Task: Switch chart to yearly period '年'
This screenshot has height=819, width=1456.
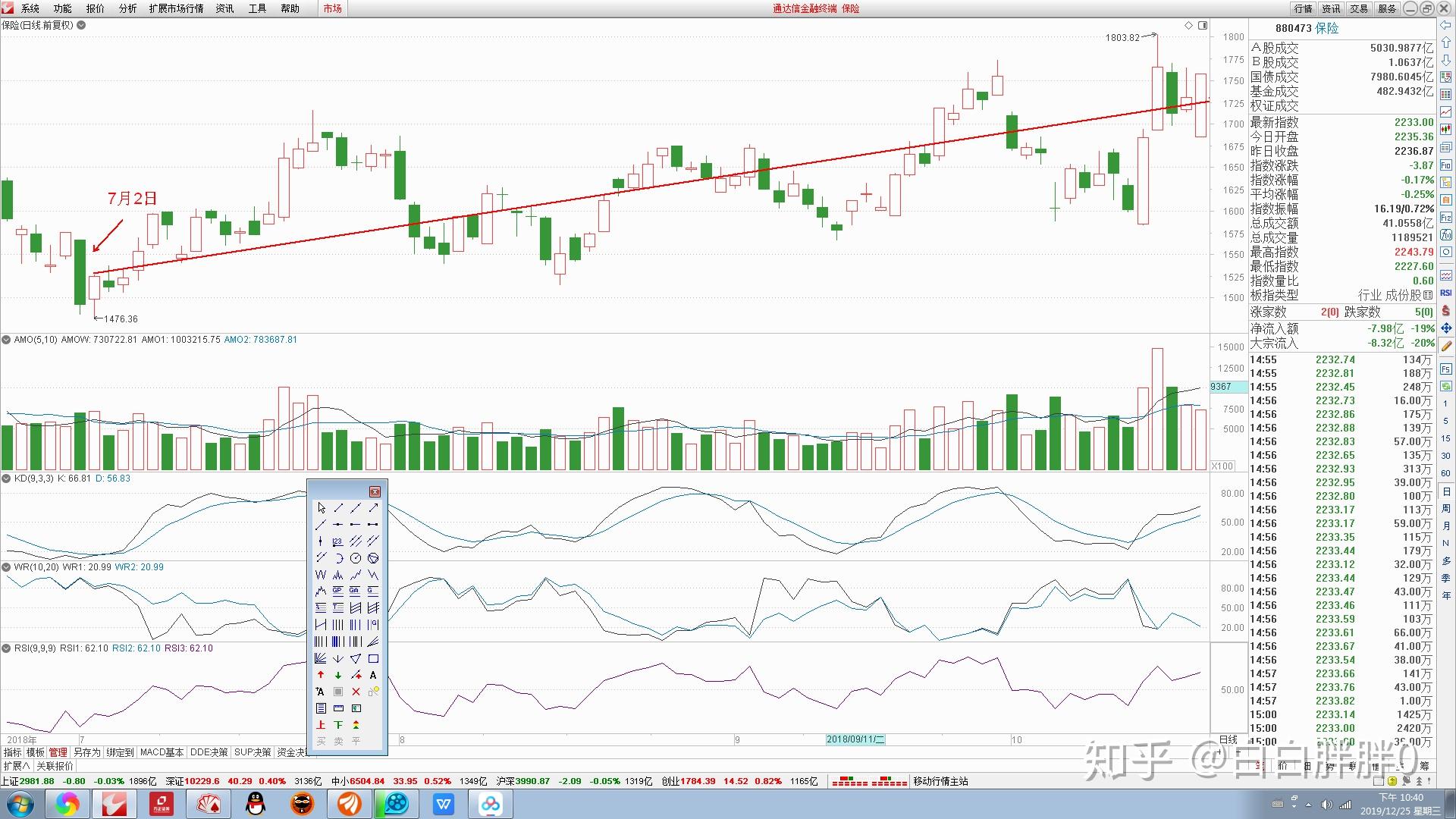Action: [x=1446, y=595]
